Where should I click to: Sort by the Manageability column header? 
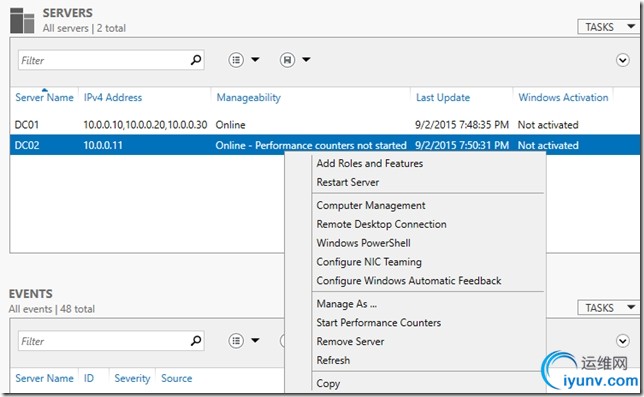pyautogui.click(x=248, y=98)
